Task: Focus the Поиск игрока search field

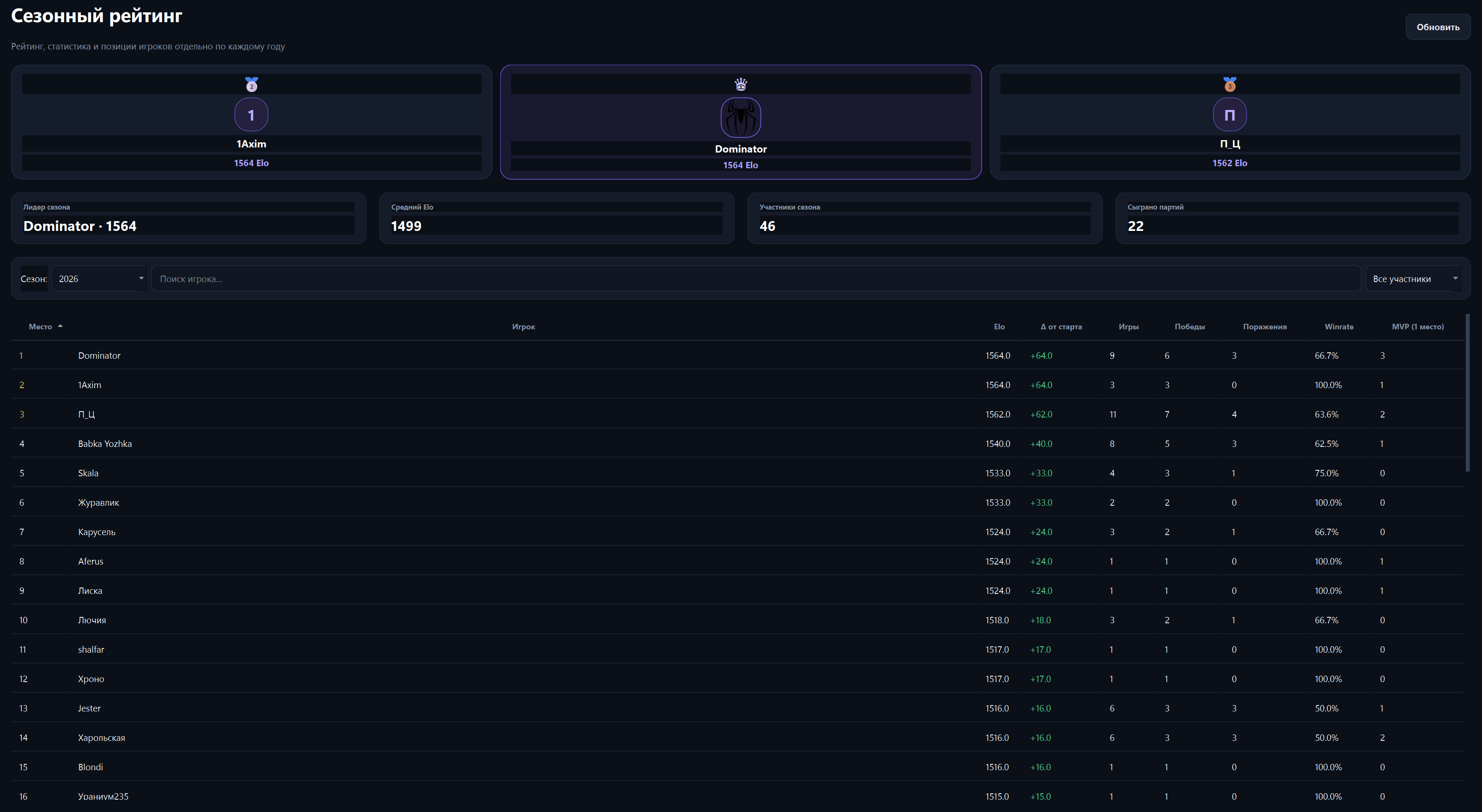Action: tap(755, 278)
